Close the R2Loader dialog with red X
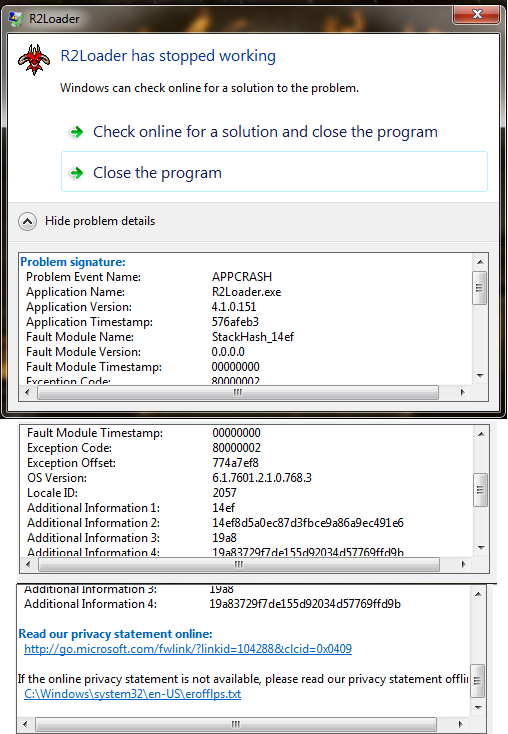Screen dimensions: 508x734 (477, 14)
